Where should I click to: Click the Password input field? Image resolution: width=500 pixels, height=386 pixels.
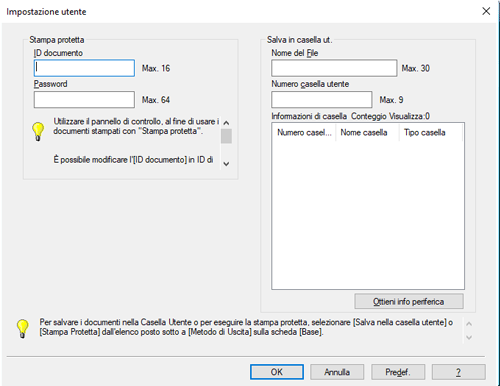click(x=84, y=100)
